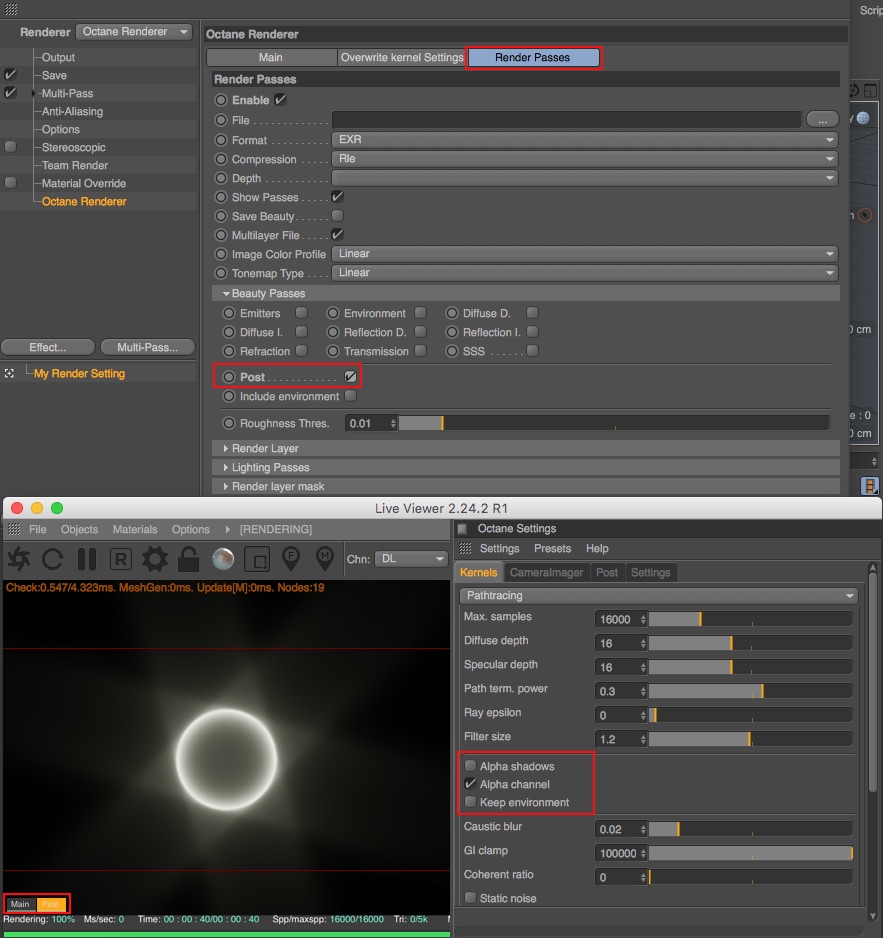Viewport: 883px width, 938px height.
Task: Open the Depth dropdown
Action: 584,178
